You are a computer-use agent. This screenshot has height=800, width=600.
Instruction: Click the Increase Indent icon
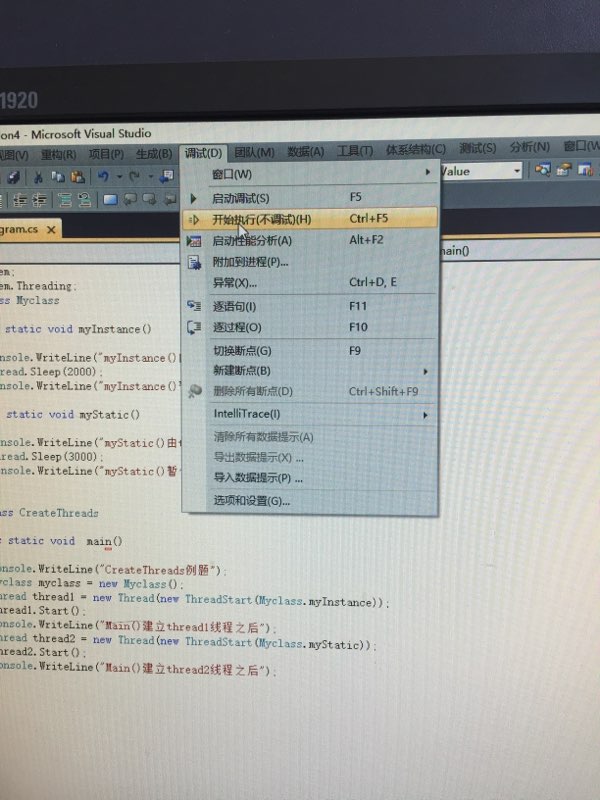pos(39,200)
